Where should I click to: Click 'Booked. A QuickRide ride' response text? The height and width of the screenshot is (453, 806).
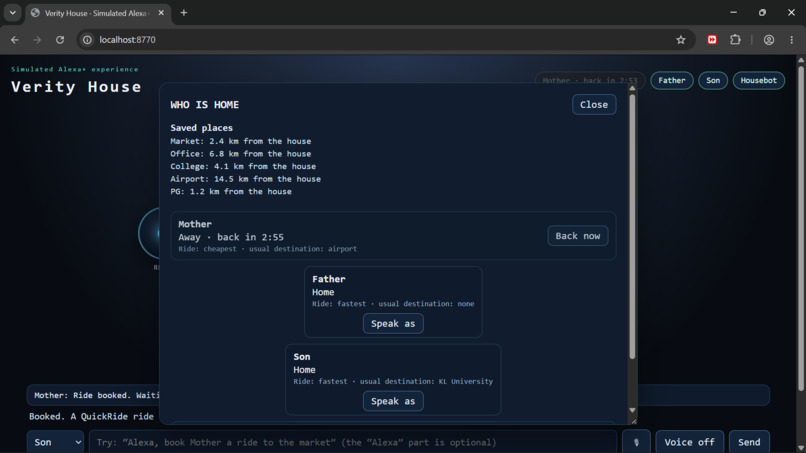click(91, 416)
